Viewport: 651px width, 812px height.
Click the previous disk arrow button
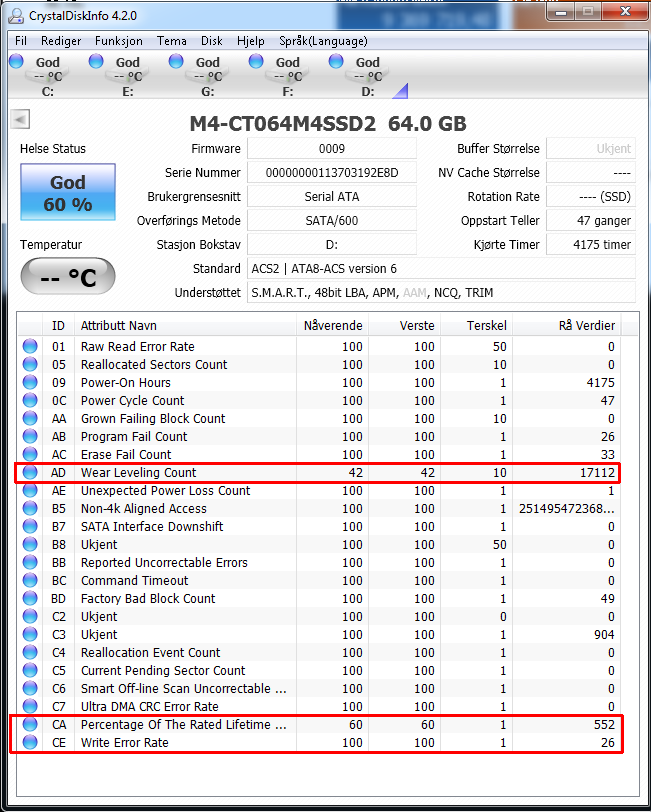pos(20,120)
